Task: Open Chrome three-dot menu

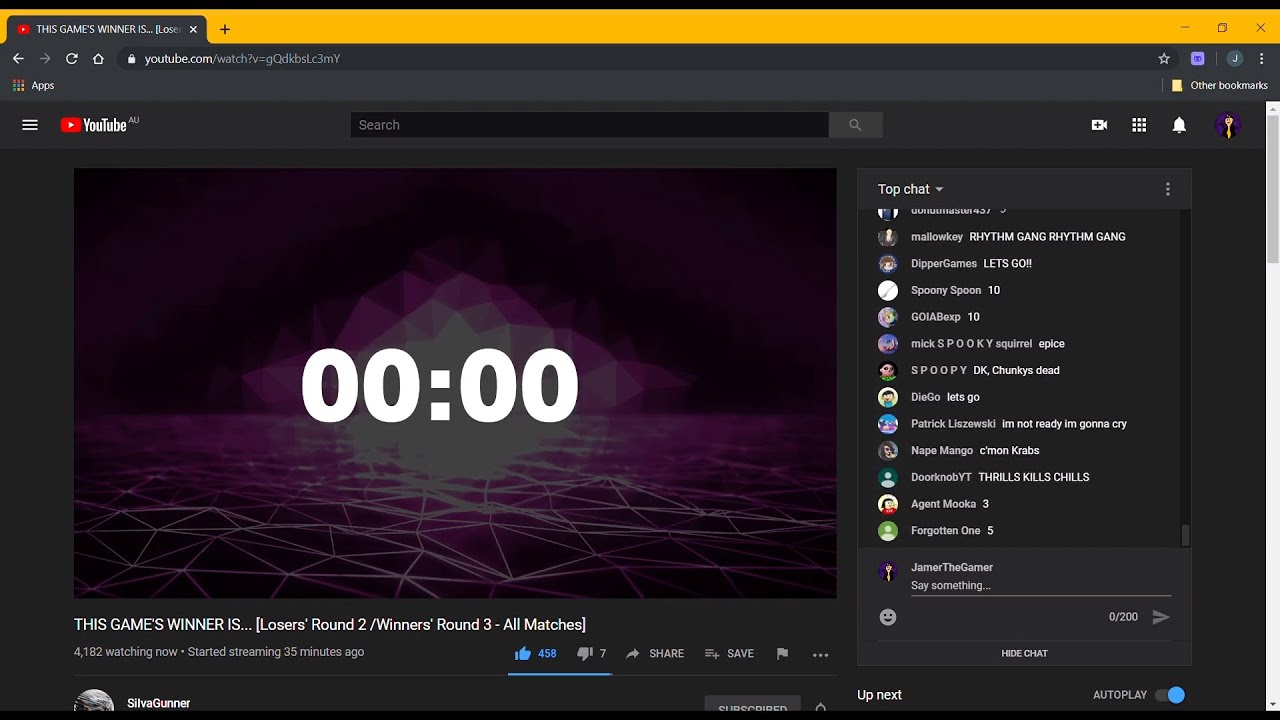Action: (1262, 59)
